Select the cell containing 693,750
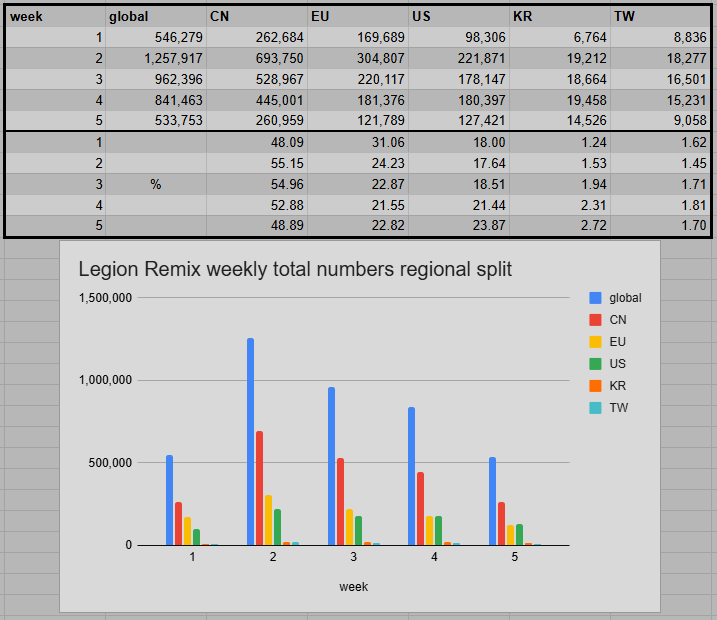Screen dimensions: 717x620 (x=256, y=59)
